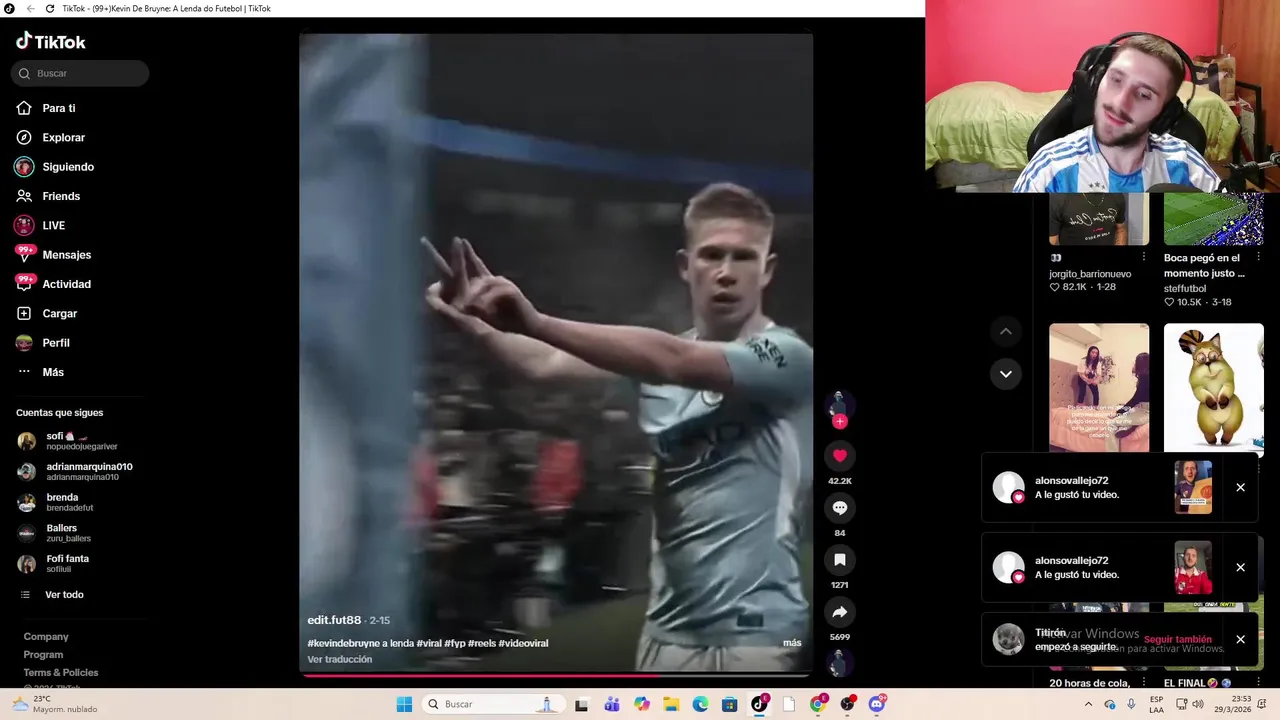Go to next video with down chevron
This screenshot has width=1280, height=720.
coord(1006,374)
